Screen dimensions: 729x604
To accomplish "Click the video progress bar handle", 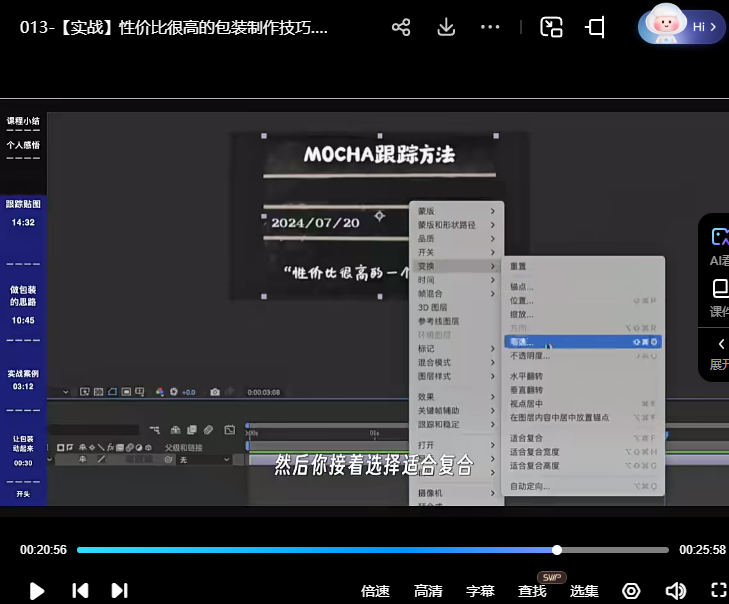I will coord(557,550).
